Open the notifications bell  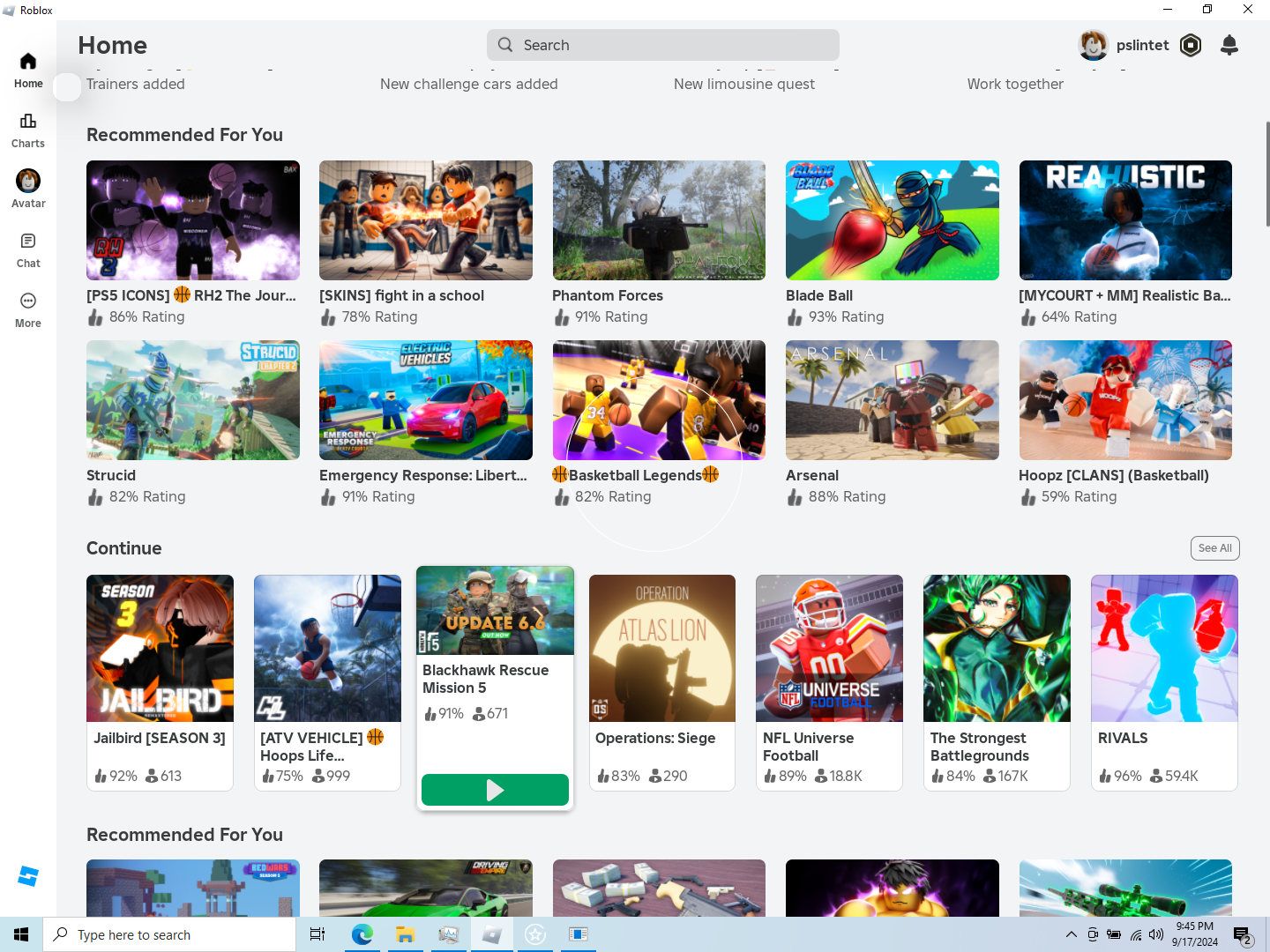pos(1229,45)
